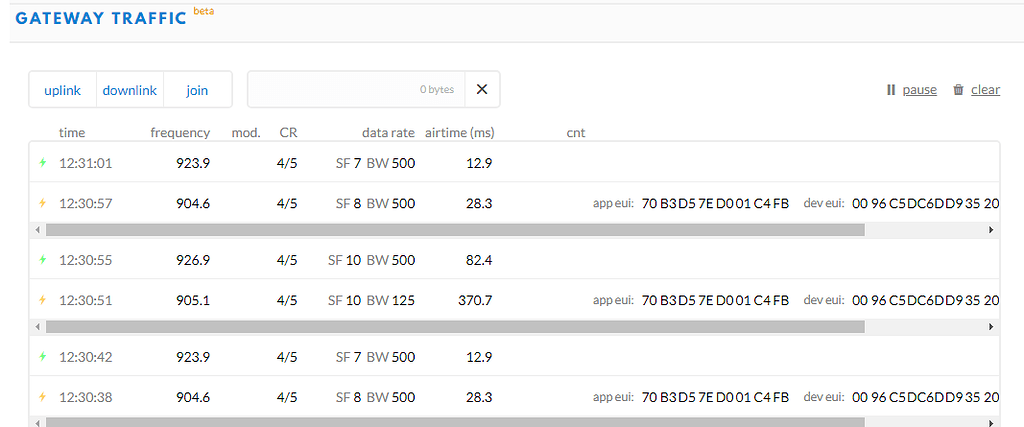Screen dimensions: 1024x427
Task: Click the trash can clear icon
Action: coord(959,90)
